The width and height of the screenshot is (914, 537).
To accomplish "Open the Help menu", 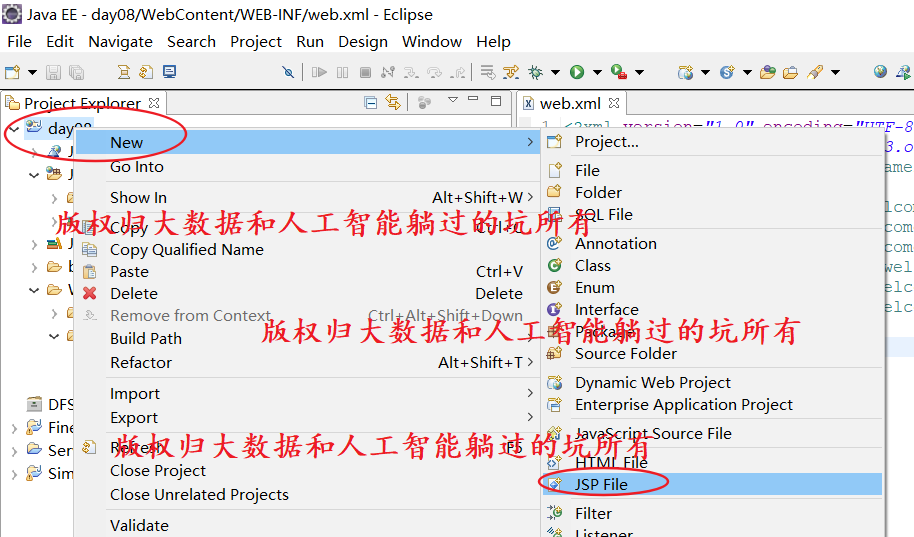I will pyautogui.click(x=493, y=42).
